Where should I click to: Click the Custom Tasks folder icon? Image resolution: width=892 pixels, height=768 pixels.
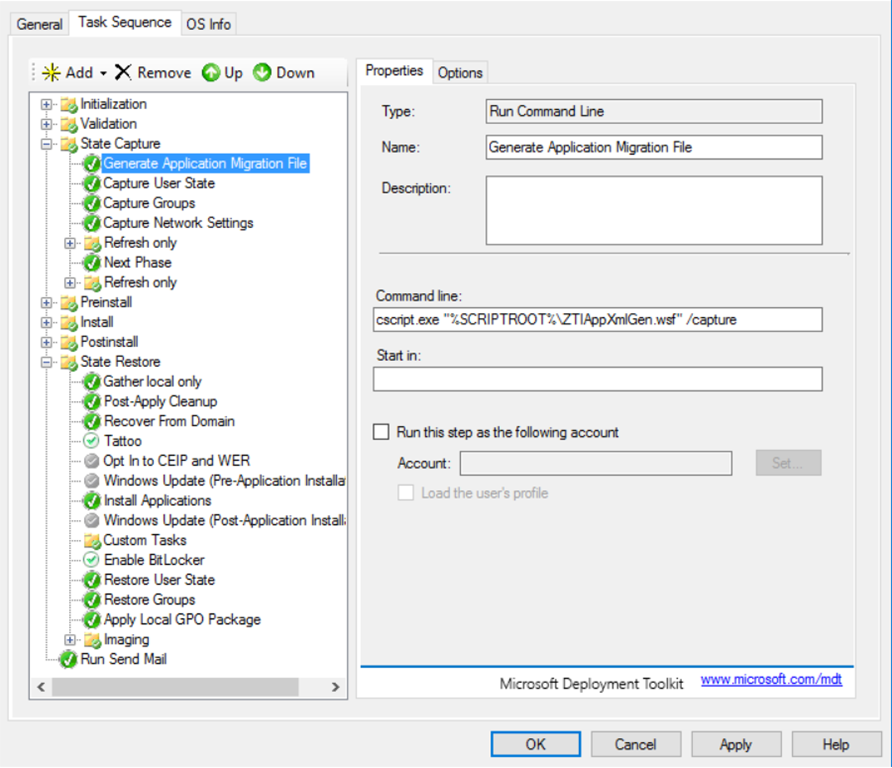[92, 540]
